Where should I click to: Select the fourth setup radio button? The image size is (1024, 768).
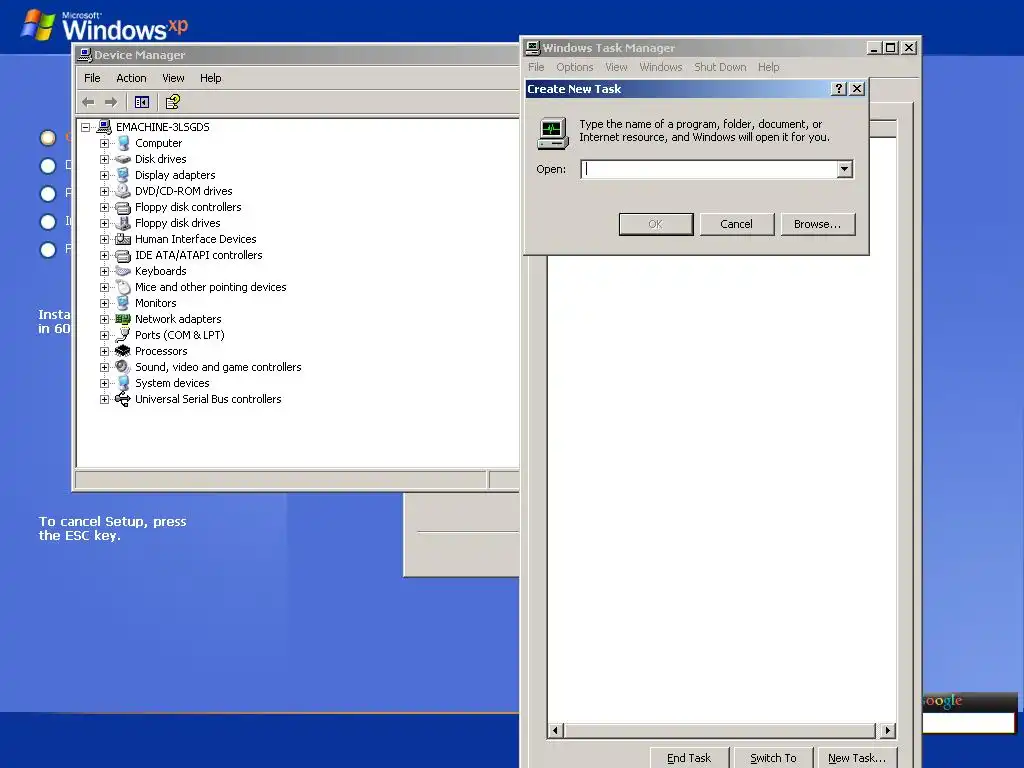pyautogui.click(x=48, y=222)
